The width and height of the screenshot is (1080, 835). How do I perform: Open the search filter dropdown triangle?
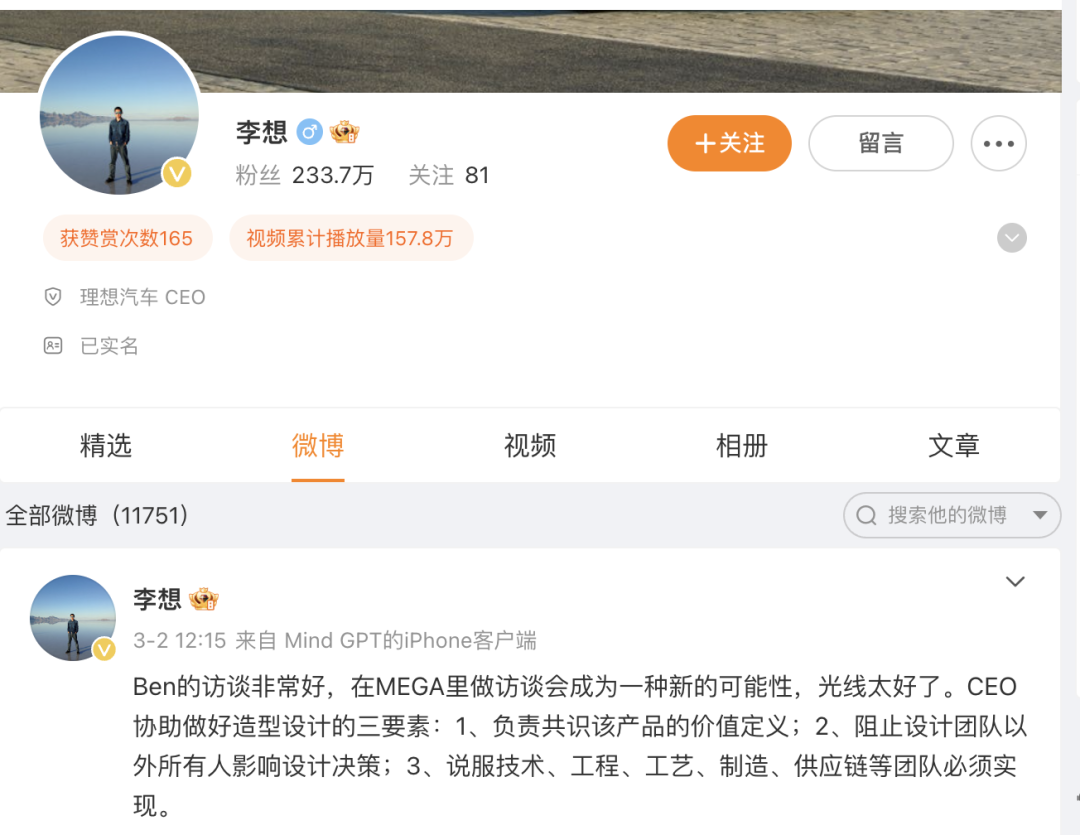click(x=1040, y=515)
